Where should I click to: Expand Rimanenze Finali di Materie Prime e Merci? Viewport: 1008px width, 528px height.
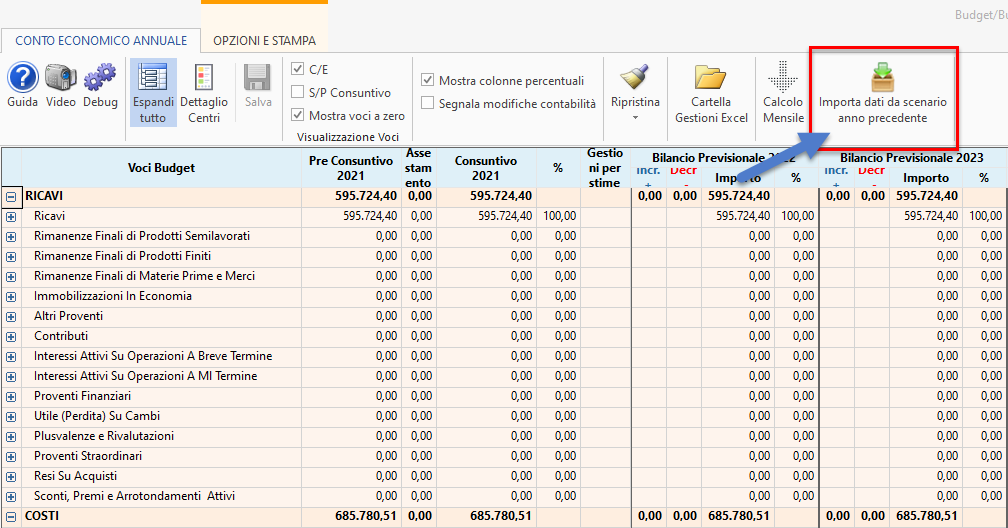click(x=11, y=277)
